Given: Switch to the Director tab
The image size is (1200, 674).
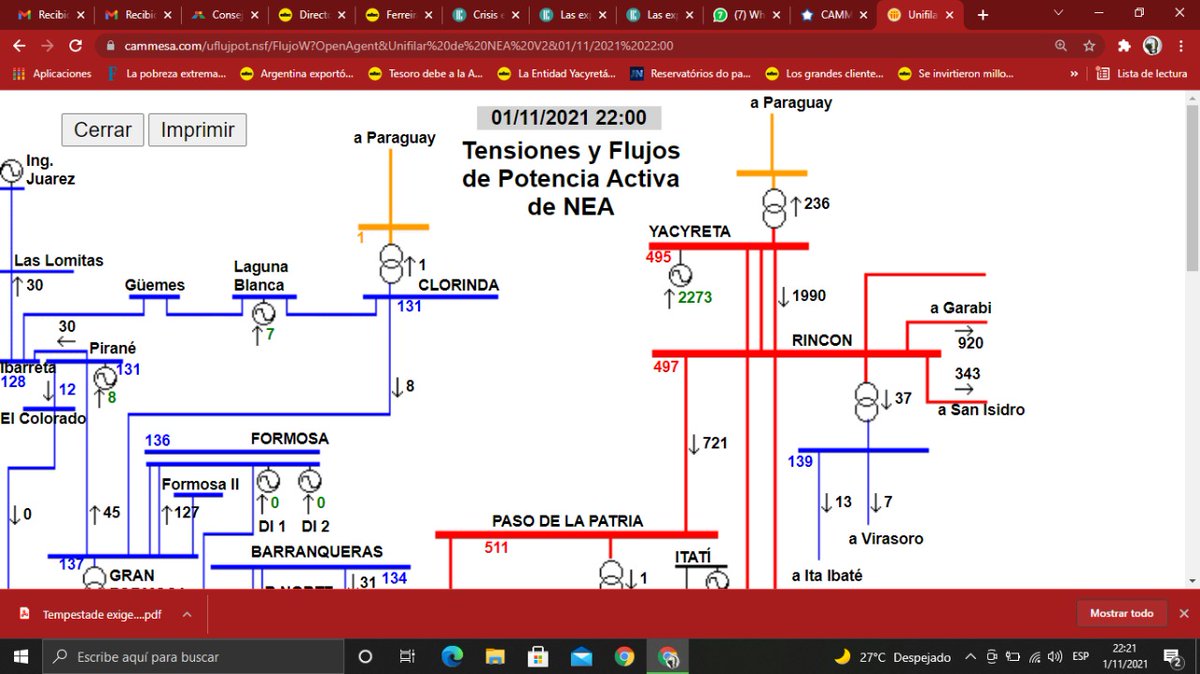Looking at the screenshot, I should (x=313, y=15).
